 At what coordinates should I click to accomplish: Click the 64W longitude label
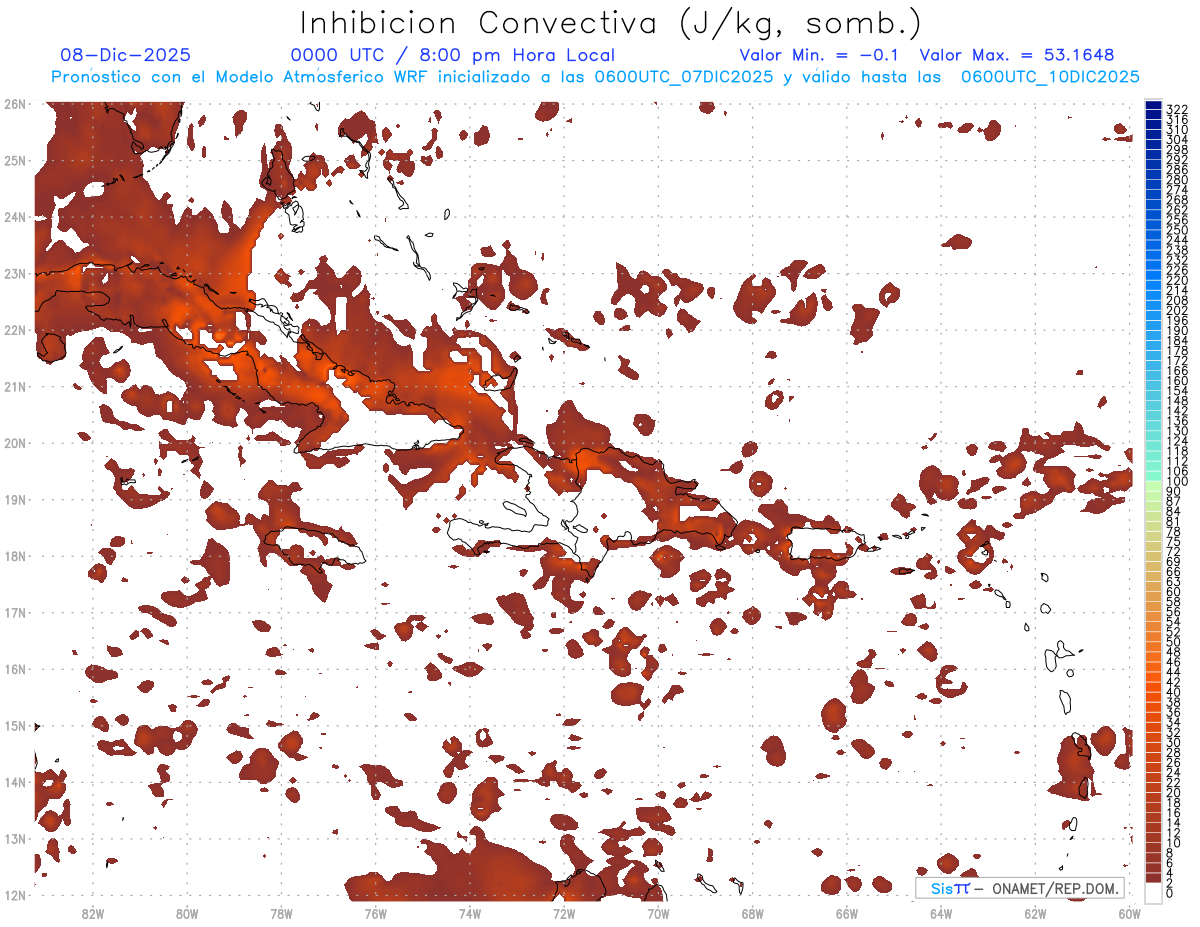tap(941, 914)
